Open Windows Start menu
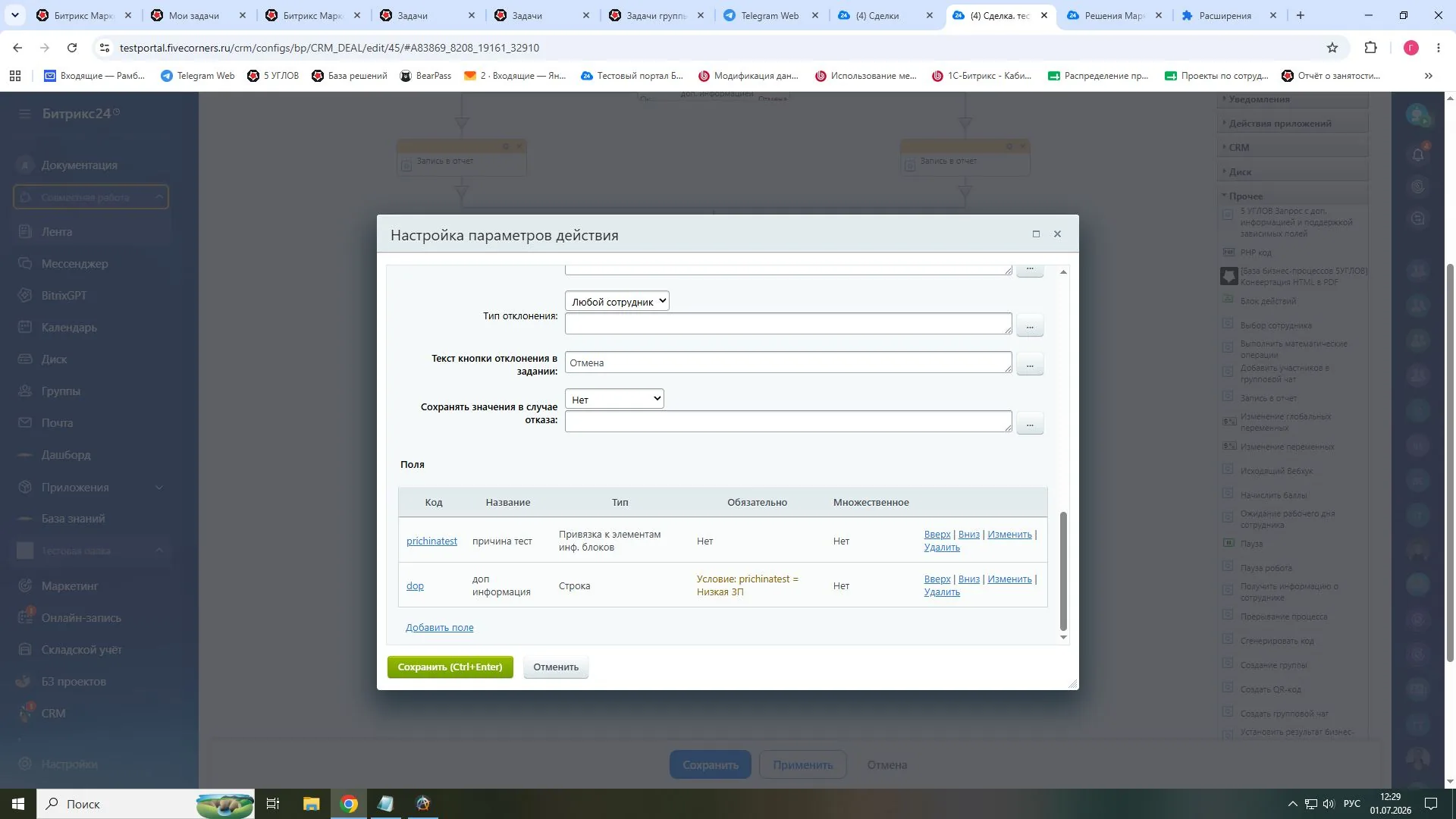The width and height of the screenshot is (1456, 819). click(x=18, y=804)
